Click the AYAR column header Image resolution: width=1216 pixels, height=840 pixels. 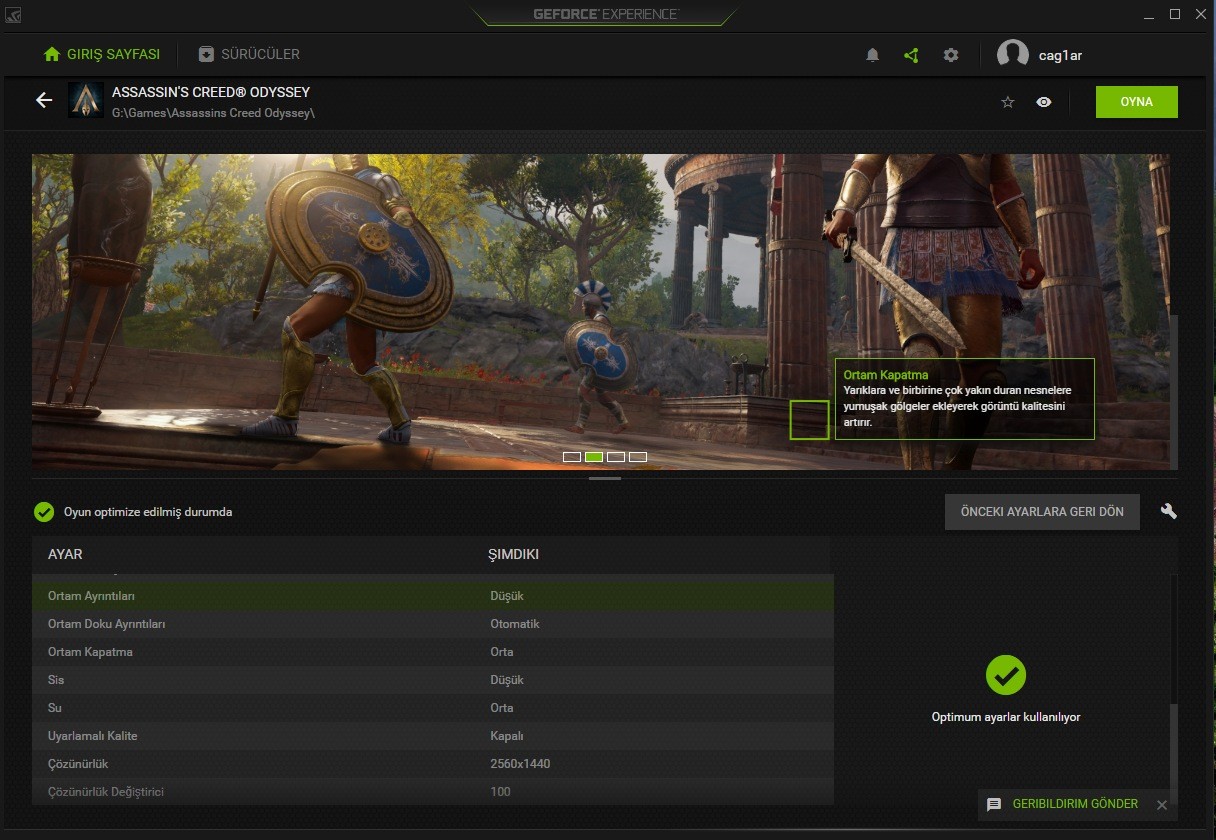coord(65,554)
